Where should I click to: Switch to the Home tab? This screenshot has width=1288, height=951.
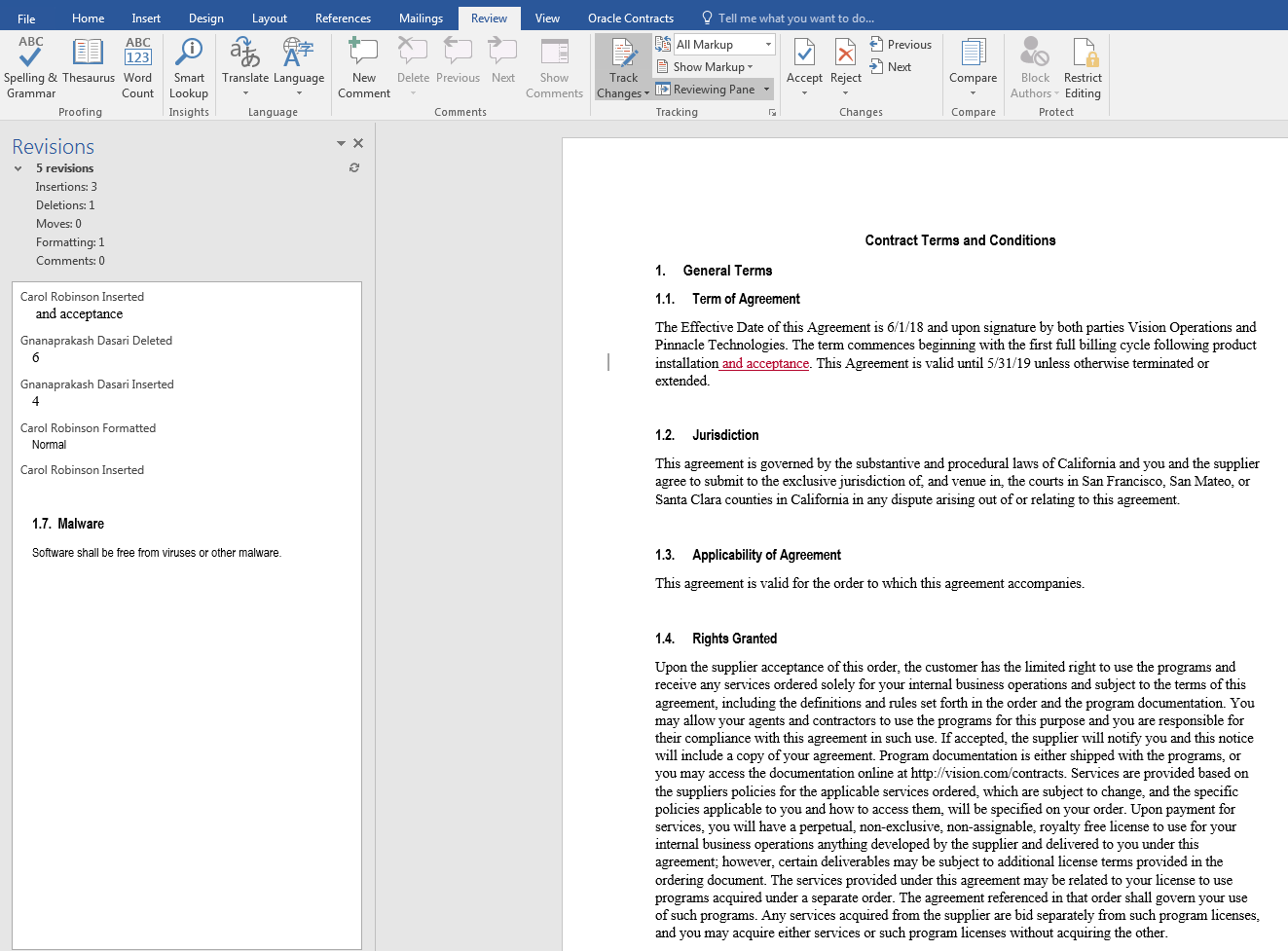click(88, 18)
